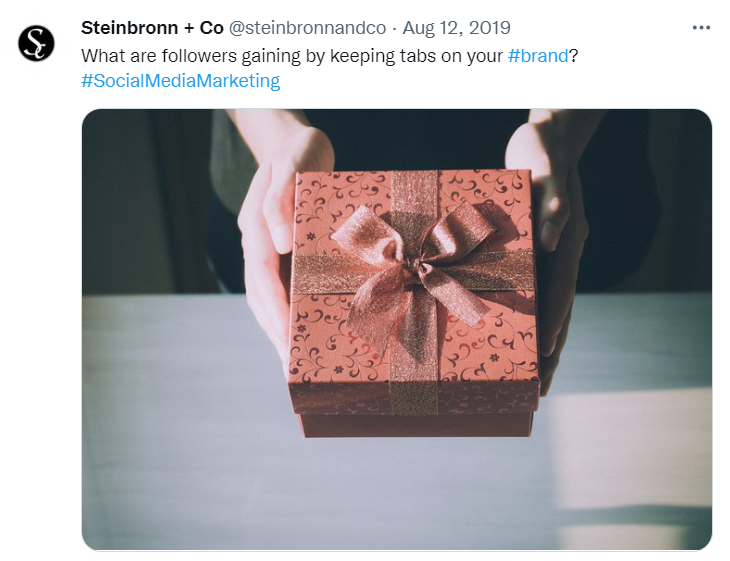Screen dimensions: 730x561
Task: Click the tweet text about followers
Action: 330,56
